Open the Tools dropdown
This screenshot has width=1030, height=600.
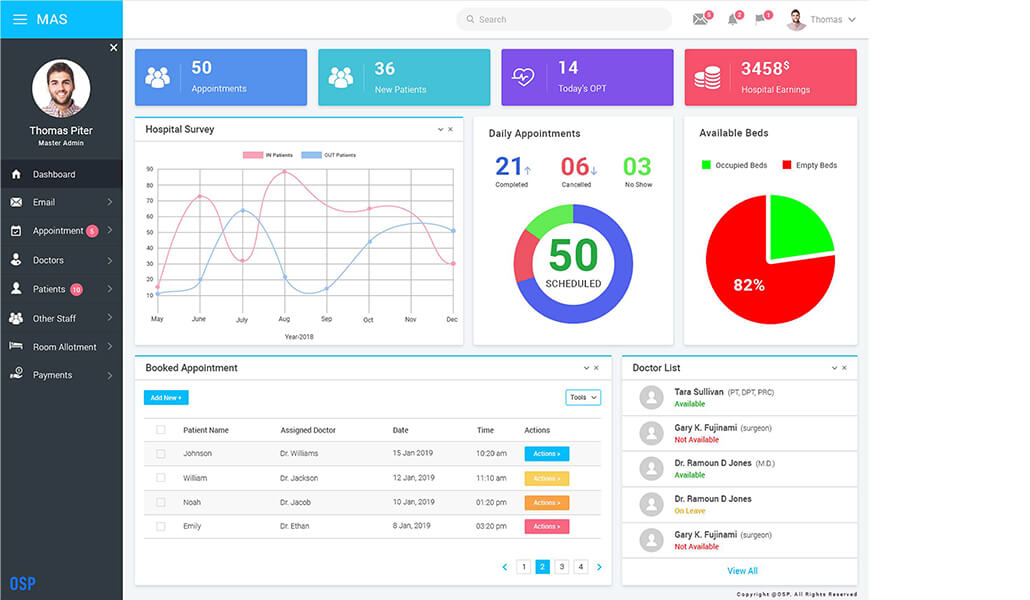[583, 397]
